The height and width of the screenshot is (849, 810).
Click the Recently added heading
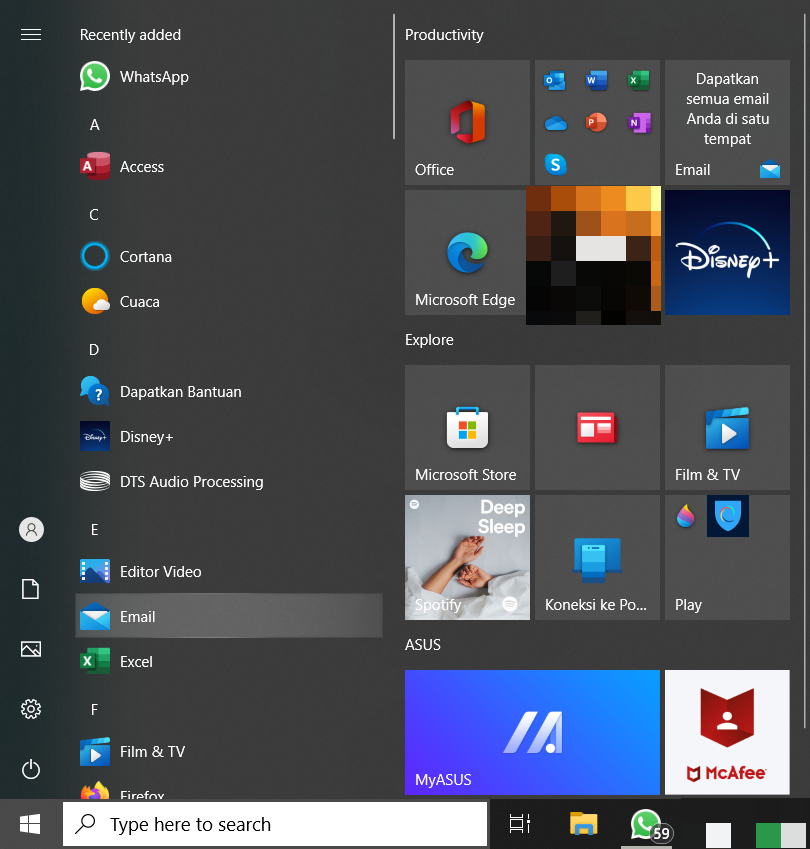(130, 35)
